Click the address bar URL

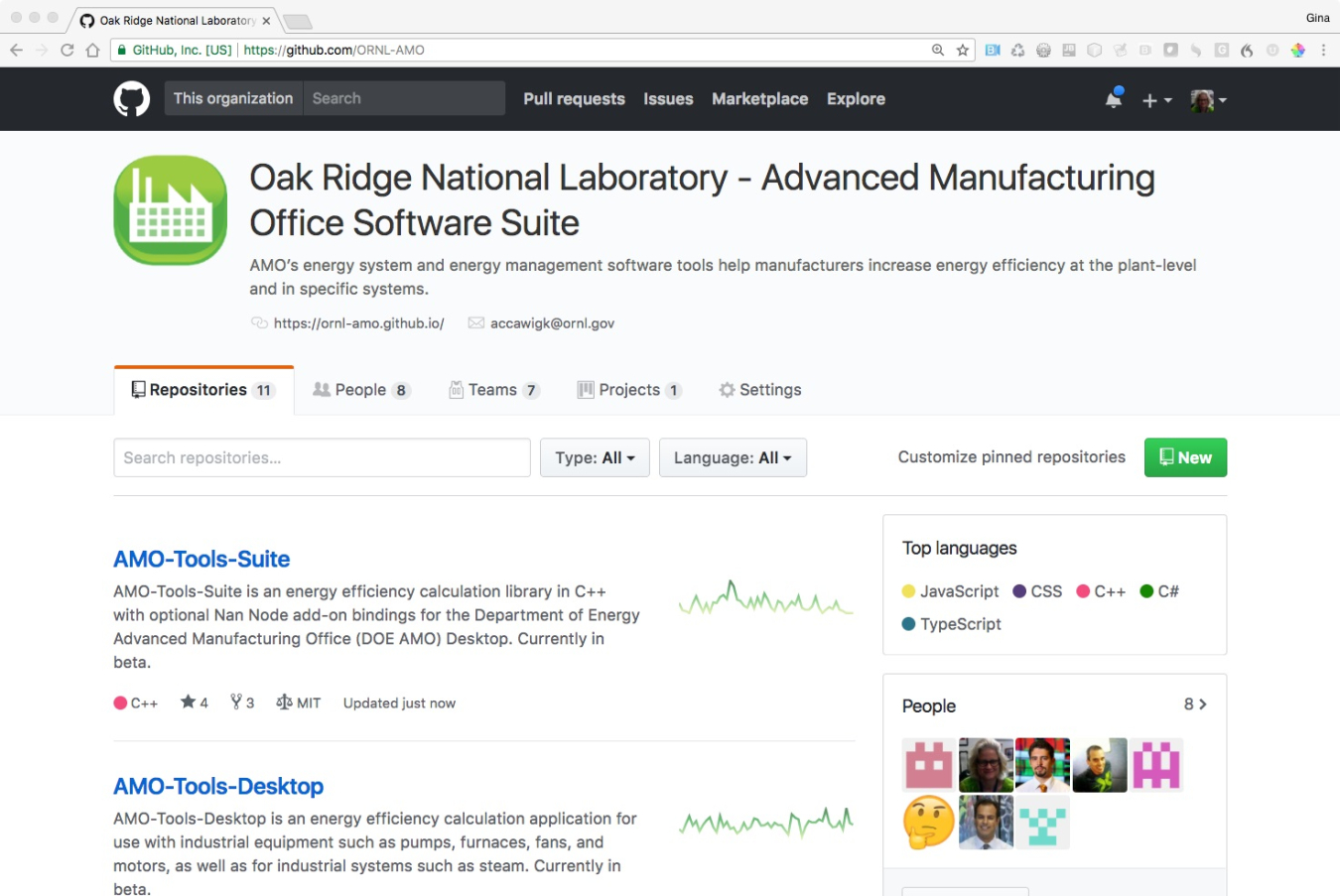coord(334,50)
